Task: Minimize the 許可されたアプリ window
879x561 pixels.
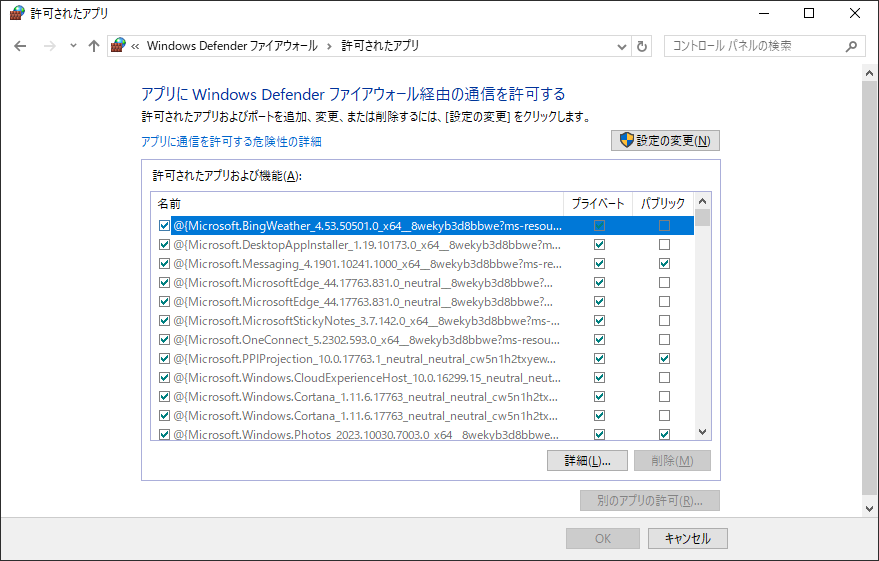Action: point(764,13)
